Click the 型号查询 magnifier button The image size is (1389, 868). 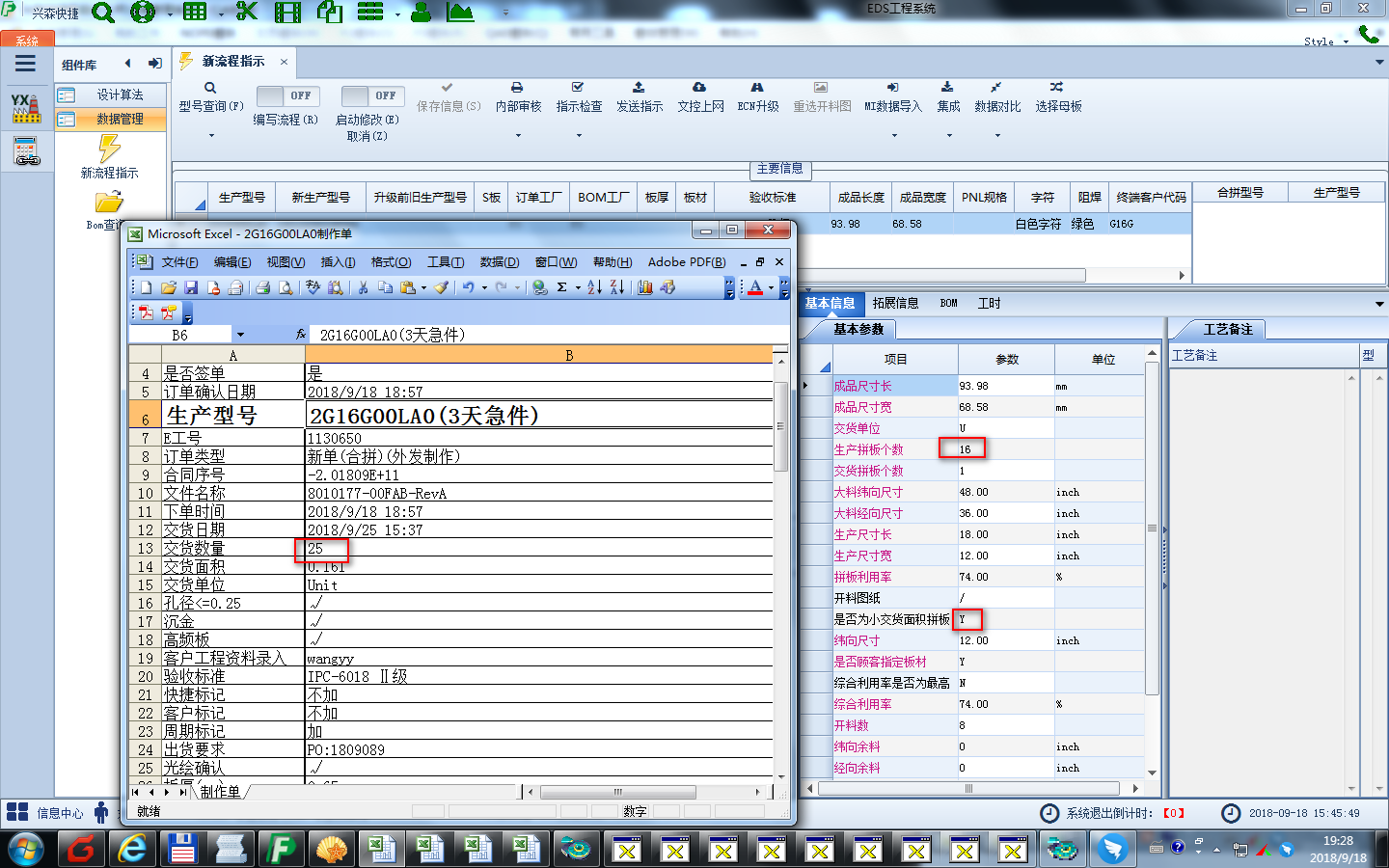tap(210, 96)
